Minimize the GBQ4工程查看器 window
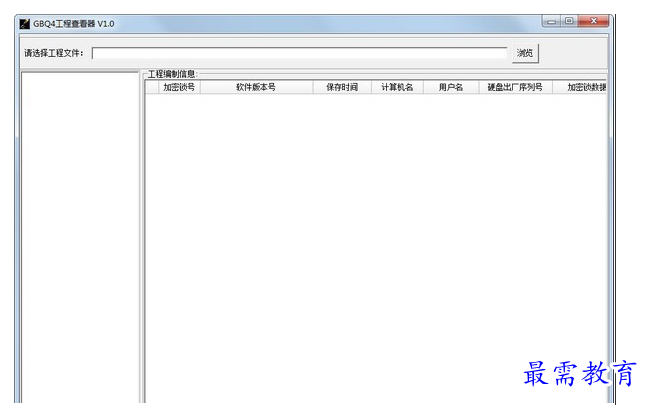Image resolution: width=645 pixels, height=405 pixels. 552,21
